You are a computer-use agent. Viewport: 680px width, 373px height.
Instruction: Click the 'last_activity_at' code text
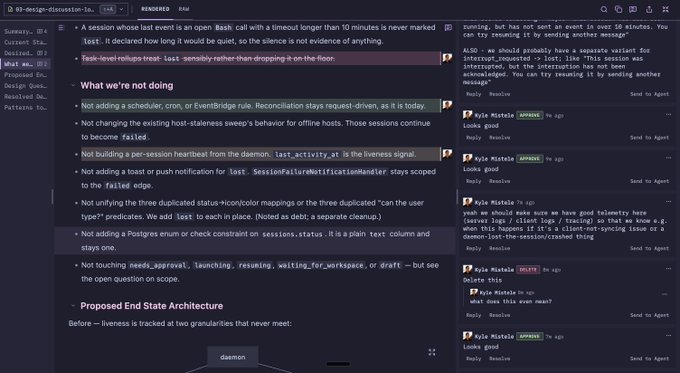point(307,154)
